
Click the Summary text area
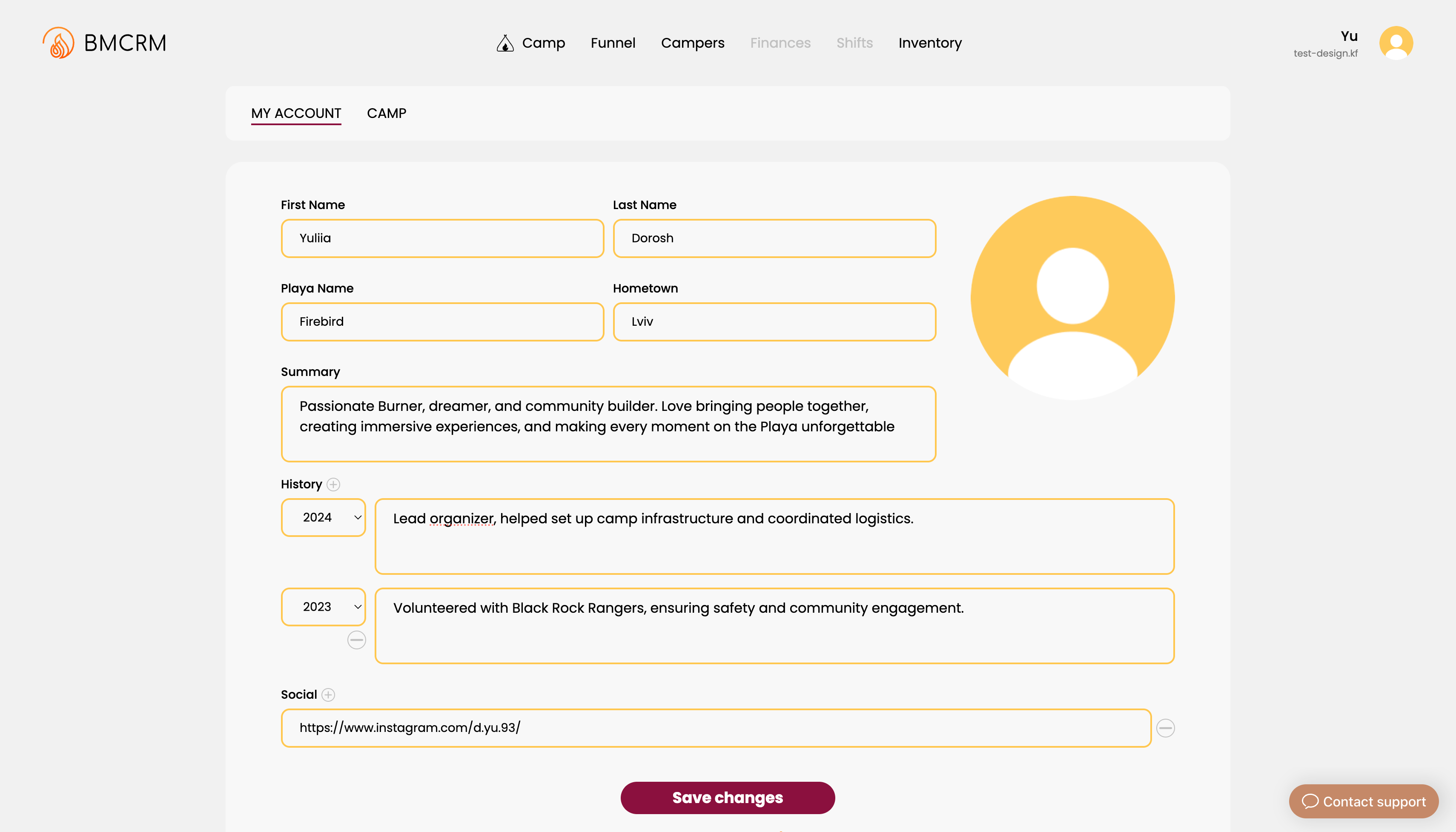(x=608, y=424)
